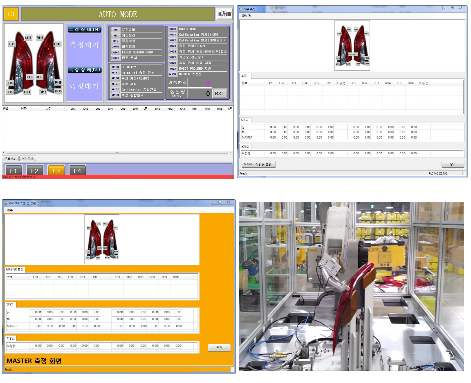Open the menu item in white measurement window
Viewport: 471px width, 383px height.
click(x=246, y=16)
